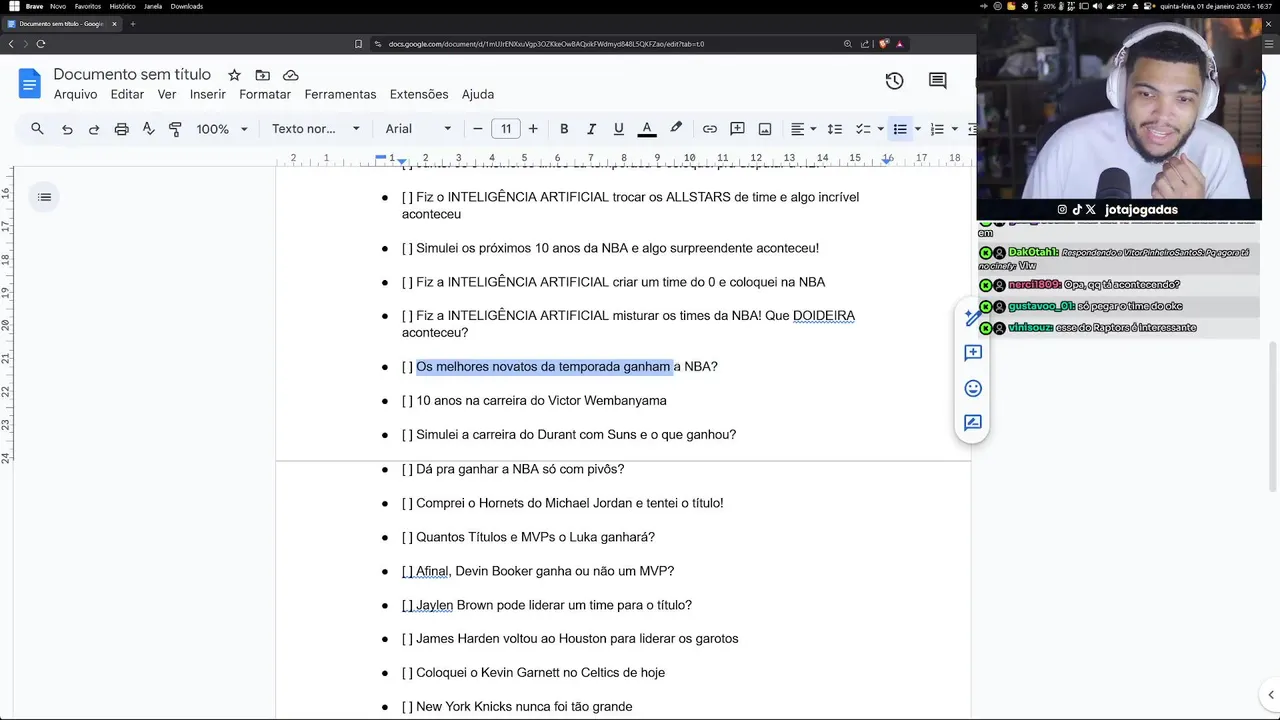
Task: Select the paint format roller tool
Action: [175, 129]
